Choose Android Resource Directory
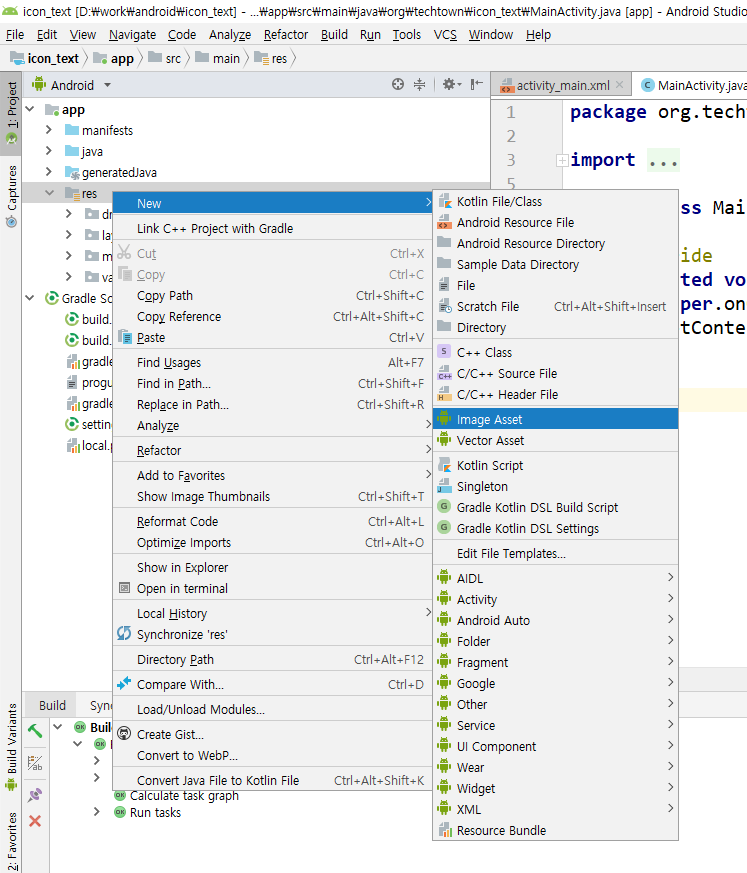 pyautogui.click(x=555, y=244)
